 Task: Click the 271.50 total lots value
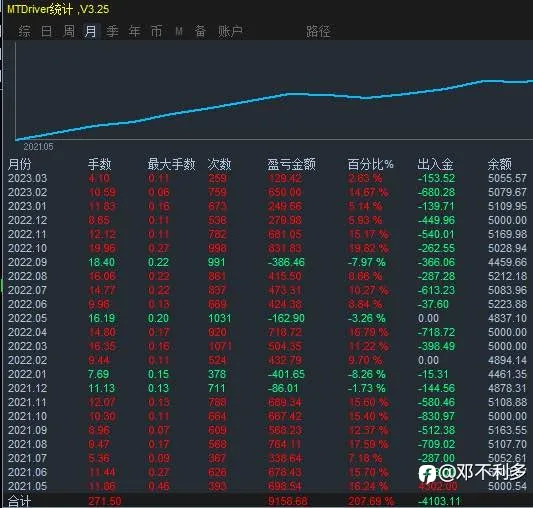coord(105,501)
